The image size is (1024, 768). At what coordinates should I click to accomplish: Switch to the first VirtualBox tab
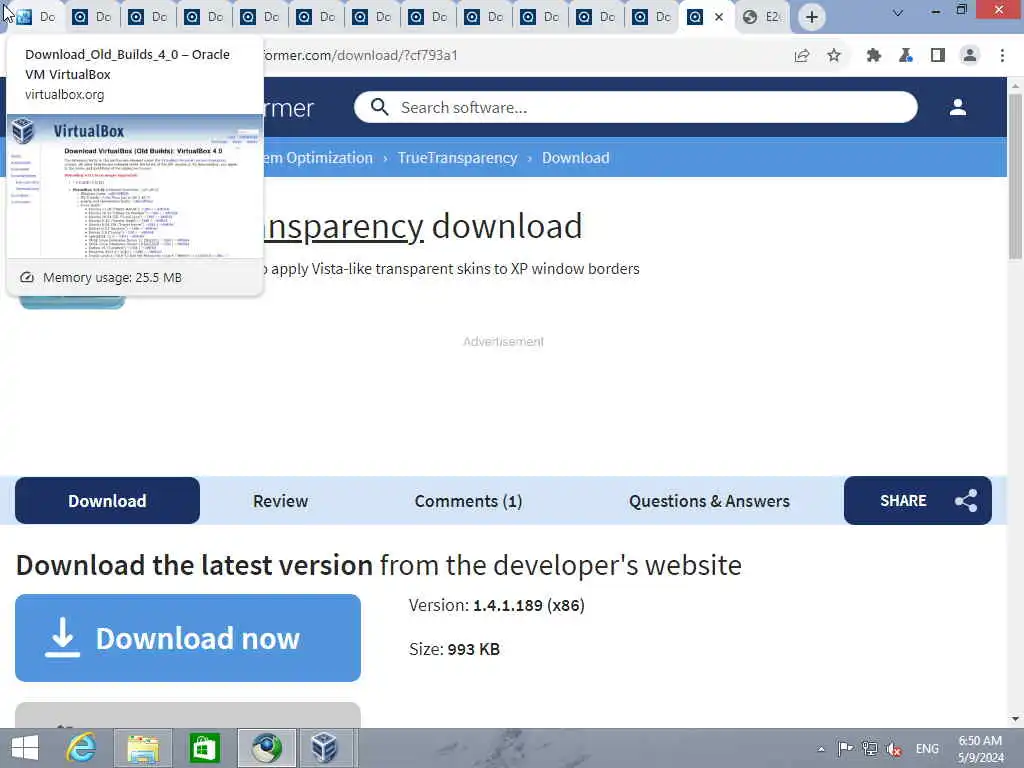click(x=35, y=17)
